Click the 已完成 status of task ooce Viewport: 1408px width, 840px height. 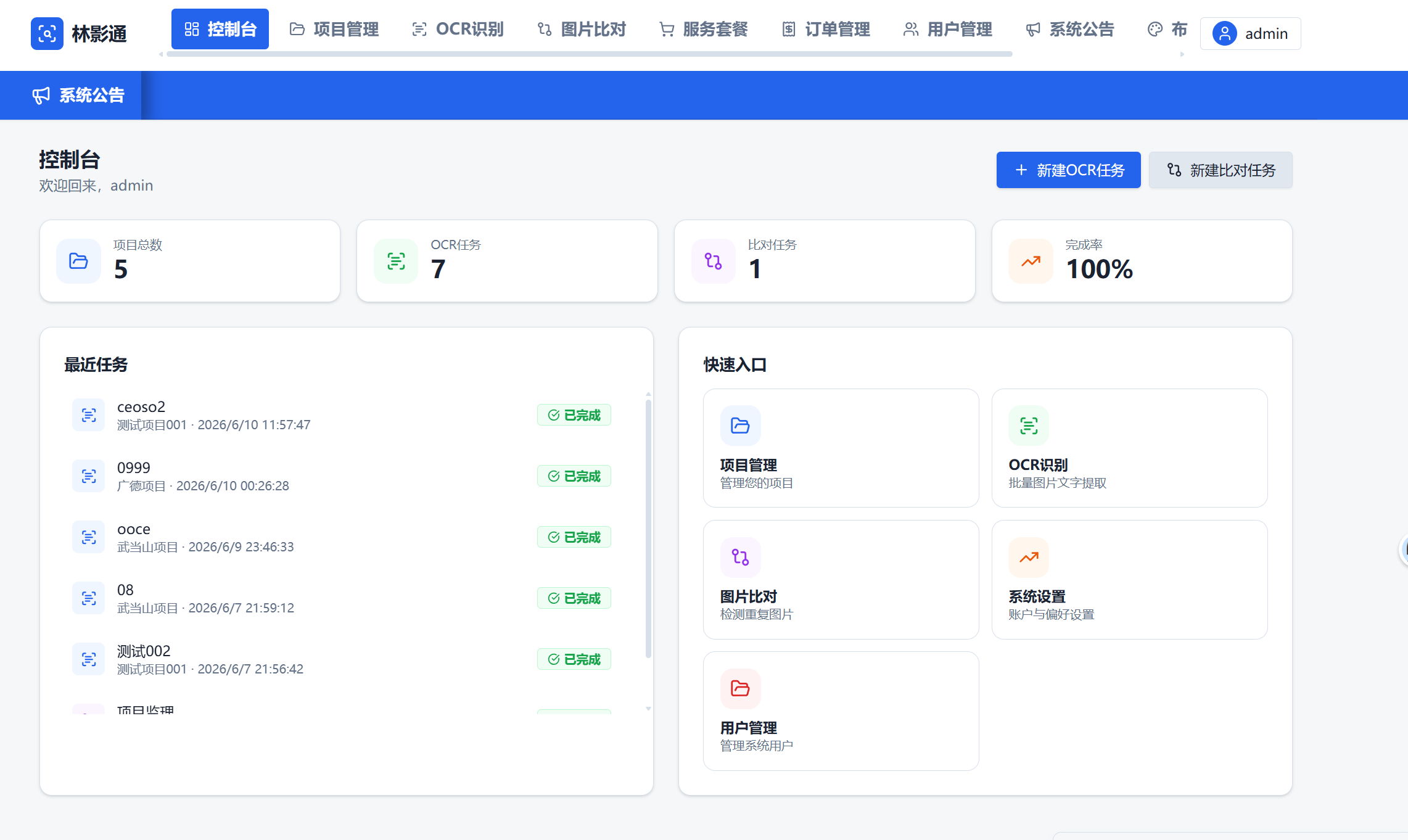tap(574, 537)
